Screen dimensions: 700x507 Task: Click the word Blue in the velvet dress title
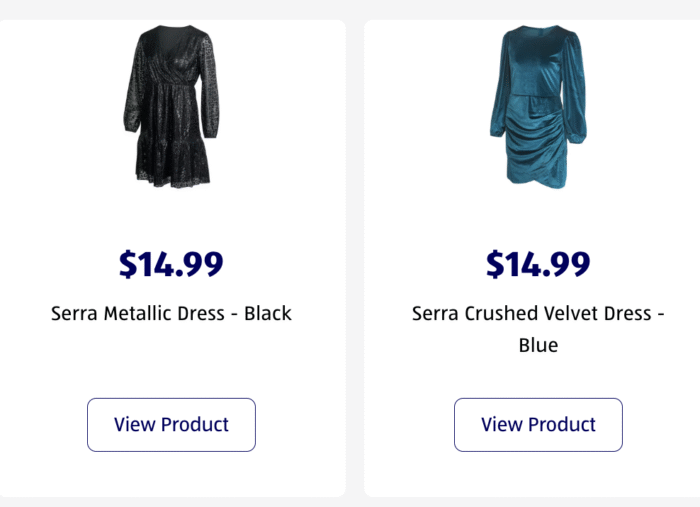point(538,345)
